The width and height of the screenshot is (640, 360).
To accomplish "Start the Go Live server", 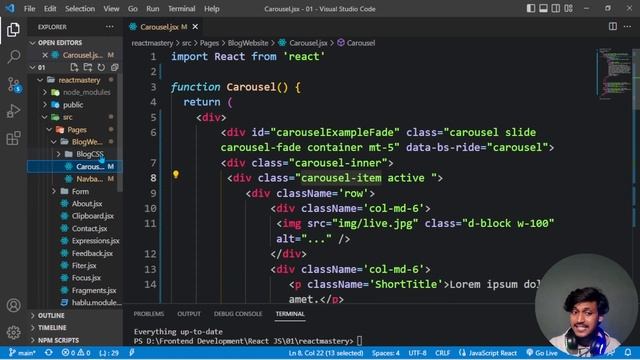I will [542, 353].
